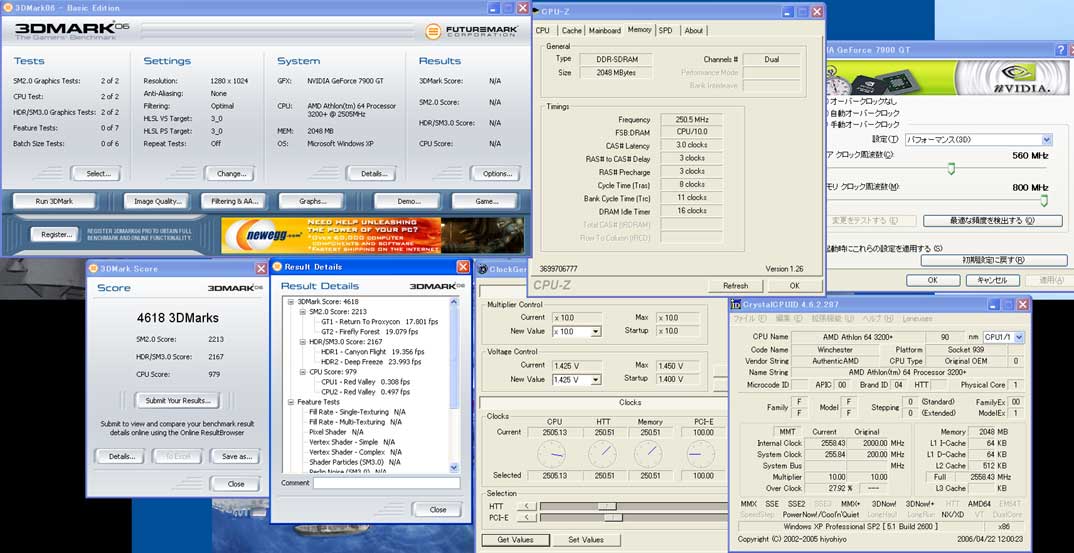
Task: Switch to the Cache tab in CPU-Z
Action: [572, 31]
